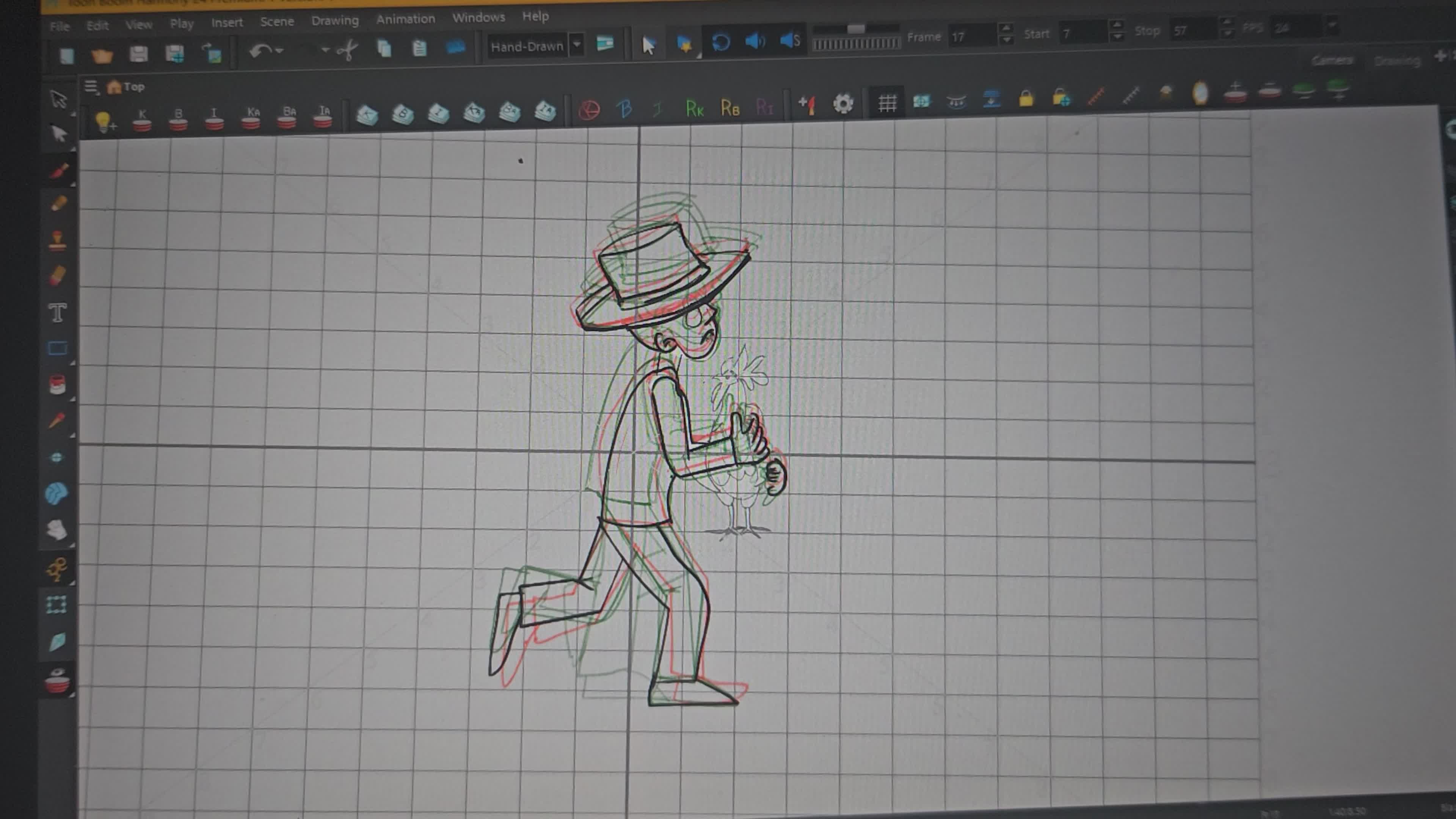Viewport: 1456px width, 819px height.
Task: Toggle the Loop playback button
Action: point(721,42)
